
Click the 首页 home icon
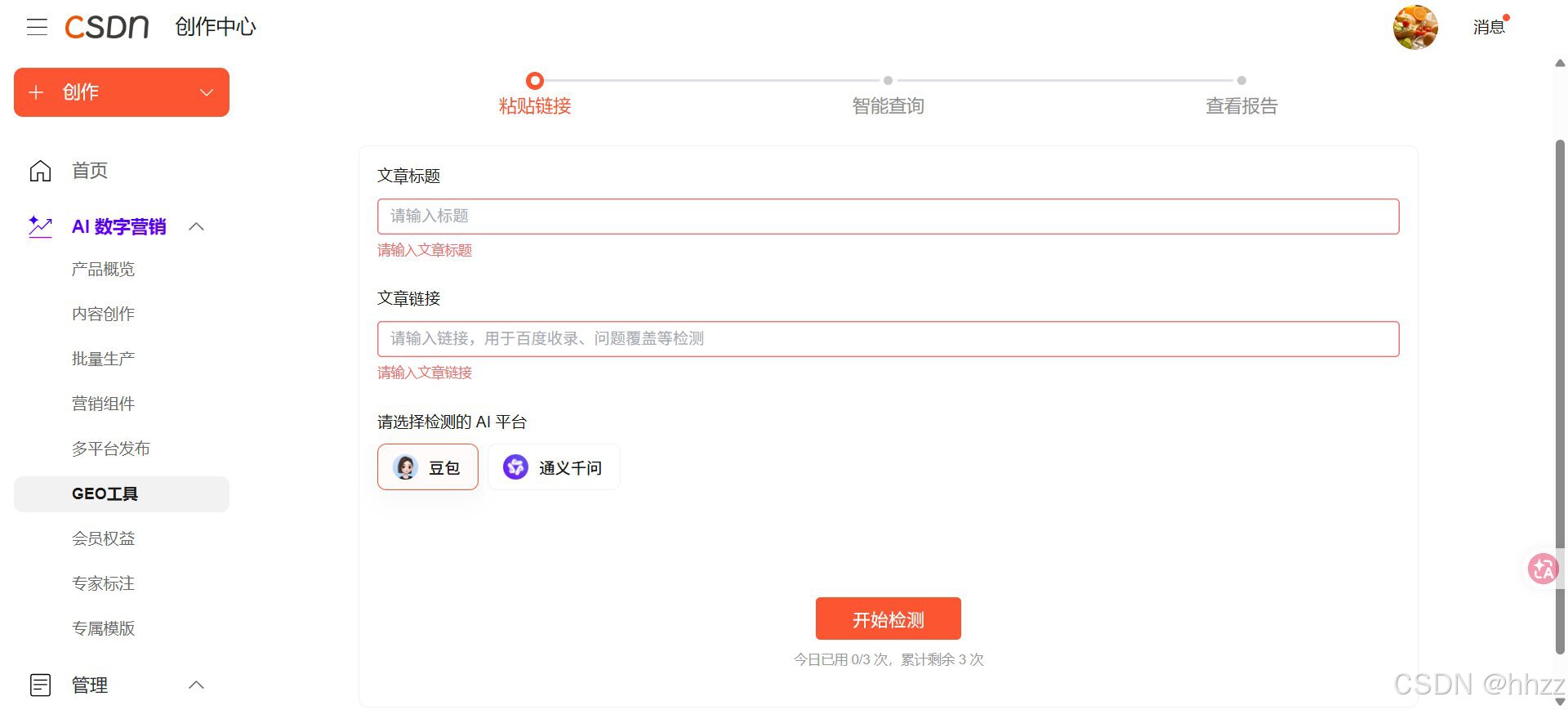pyautogui.click(x=40, y=171)
